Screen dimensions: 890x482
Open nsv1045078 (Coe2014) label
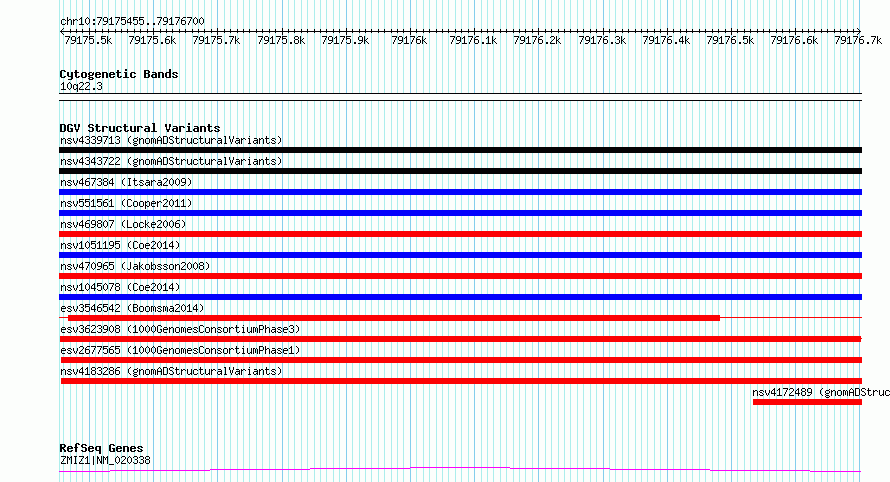(120, 287)
